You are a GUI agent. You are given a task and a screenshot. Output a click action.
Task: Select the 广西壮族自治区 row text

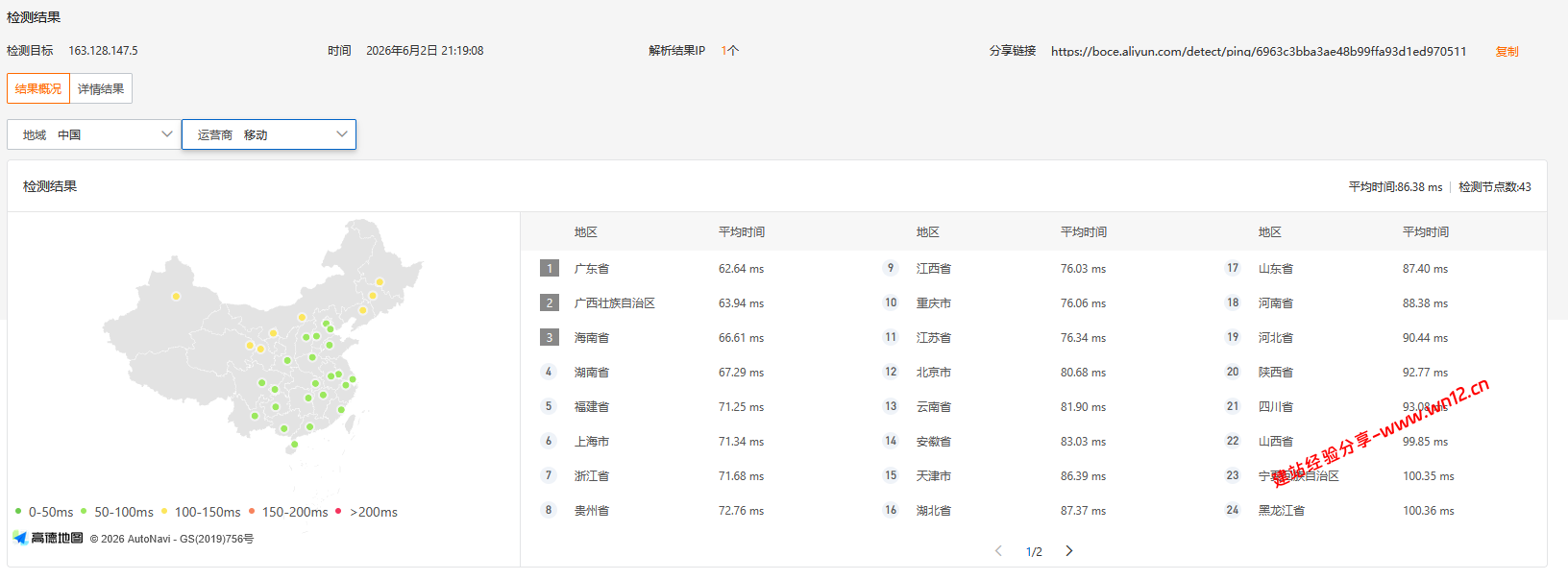pyautogui.click(x=615, y=303)
